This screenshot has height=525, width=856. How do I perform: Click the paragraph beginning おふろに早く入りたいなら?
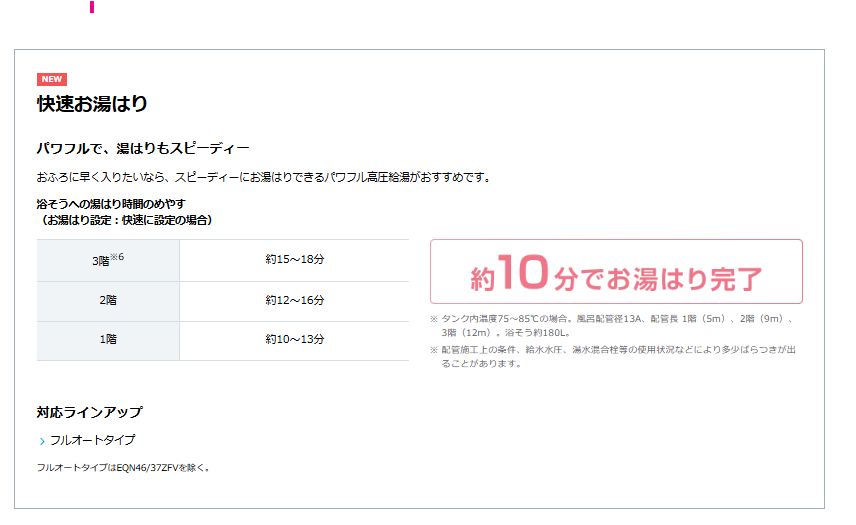[x=262, y=178]
